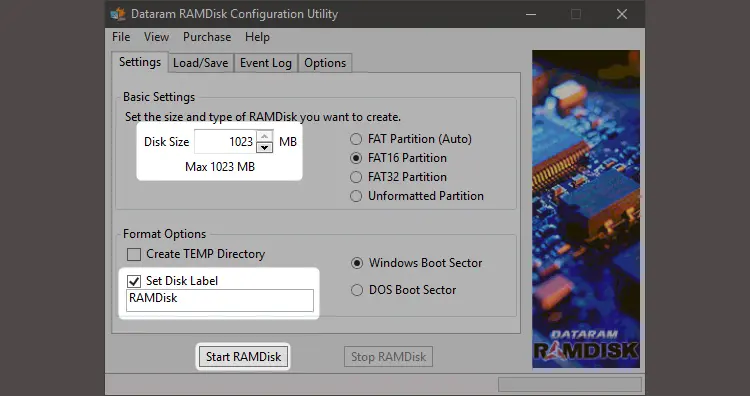This screenshot has height=396, width=750.
Task: Enable Create TEMP Directory checkbox
Action: click(134, 254)
